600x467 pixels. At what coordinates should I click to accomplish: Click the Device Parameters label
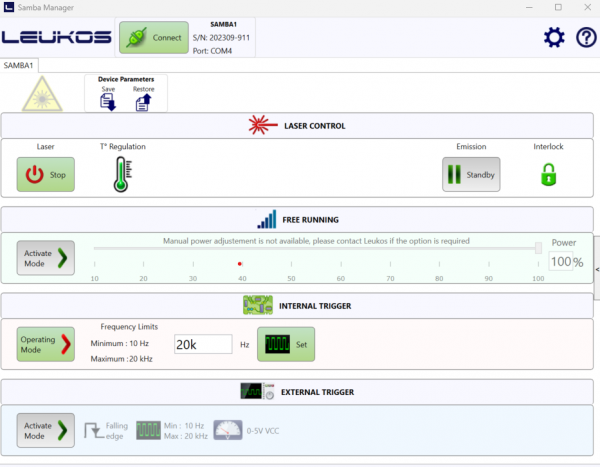[126, 79]
